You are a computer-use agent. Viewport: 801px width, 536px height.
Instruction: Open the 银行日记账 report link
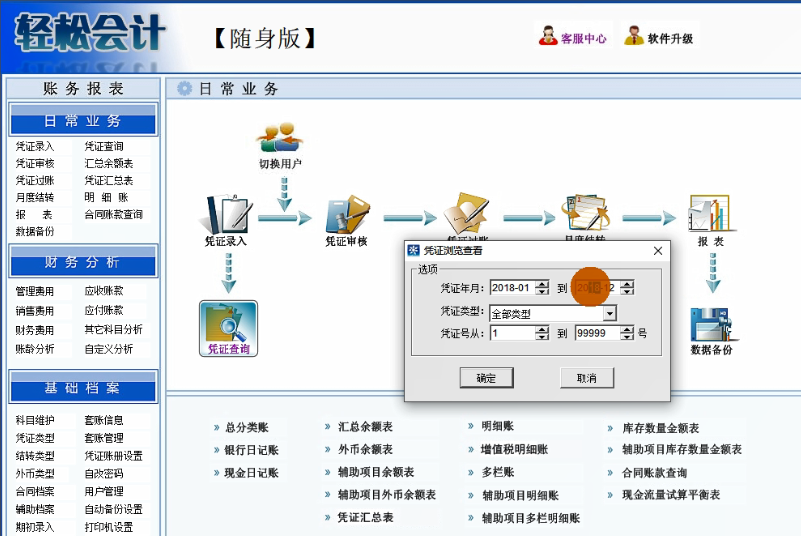(x=251, y=450)
